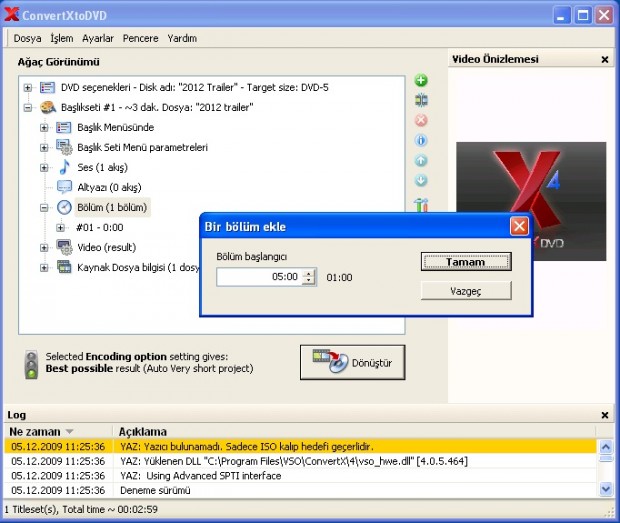Decrease chapter start time with down spinner
The width and height of the screenshot is (620, 523).
(x=308, y=281)
